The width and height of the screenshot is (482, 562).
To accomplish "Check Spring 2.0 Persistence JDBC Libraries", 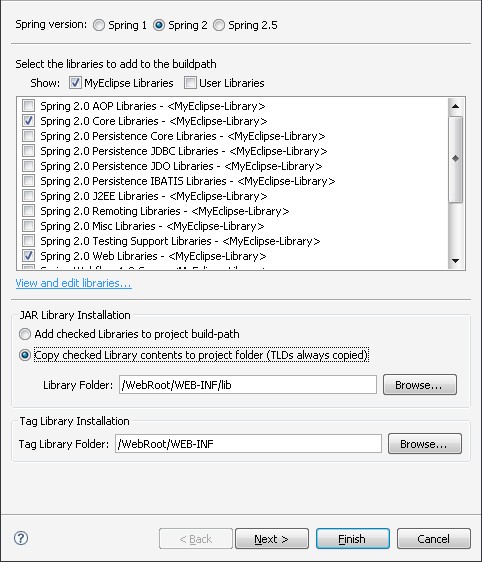I will (28, 151).
